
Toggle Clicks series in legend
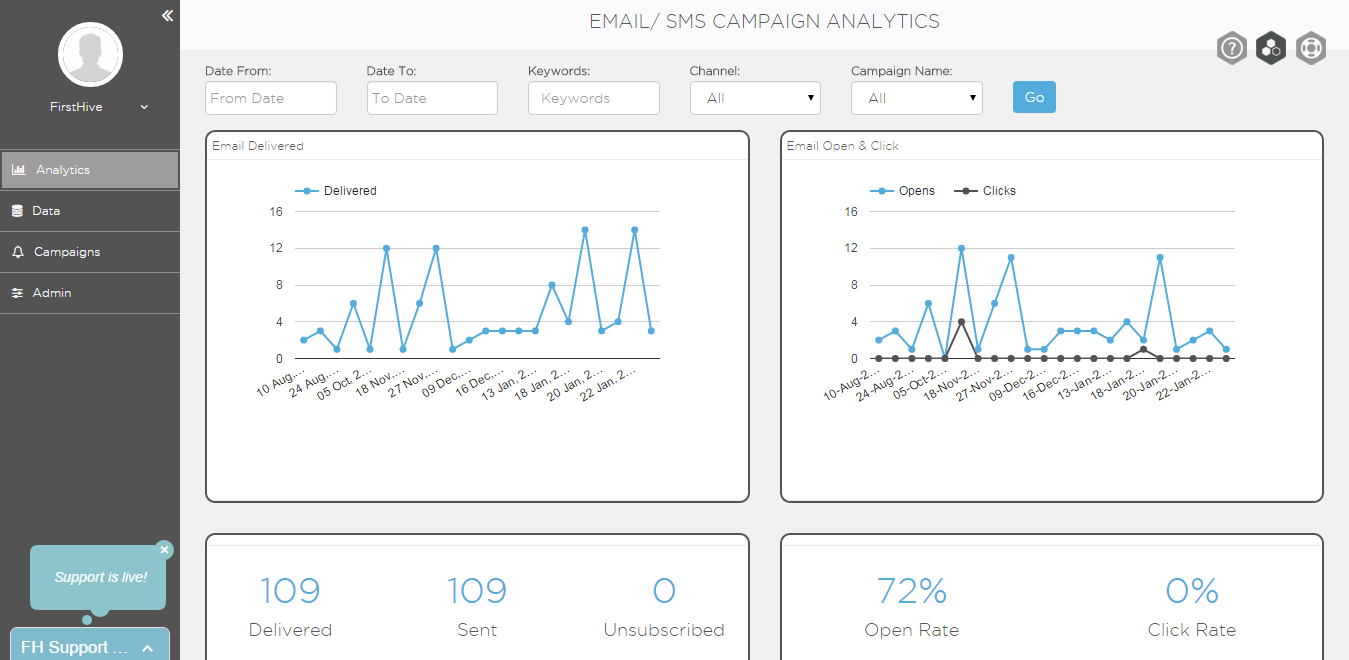986,190
